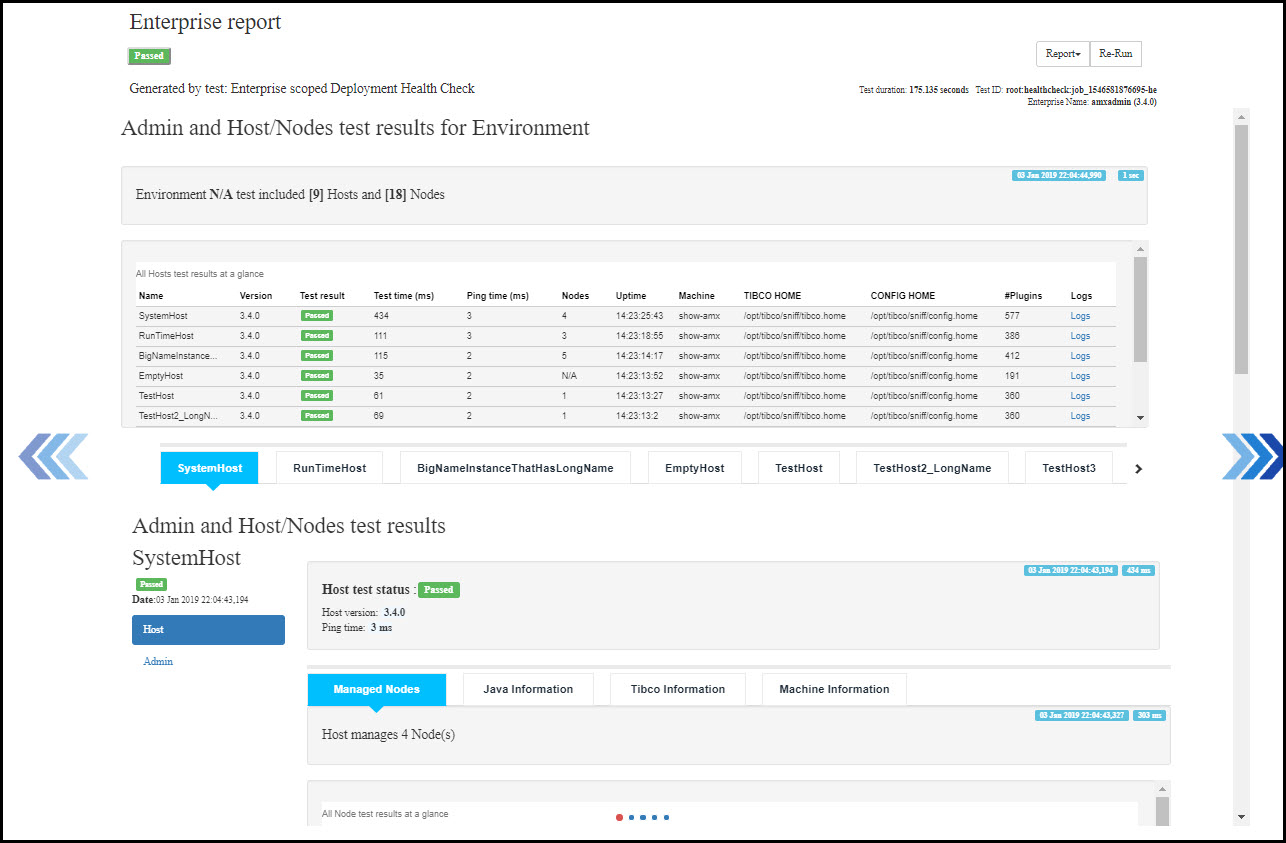This screenshot has height=843, width=1286.
Task: Click the hosts table scrollbar thumb
Action: 1140,308
